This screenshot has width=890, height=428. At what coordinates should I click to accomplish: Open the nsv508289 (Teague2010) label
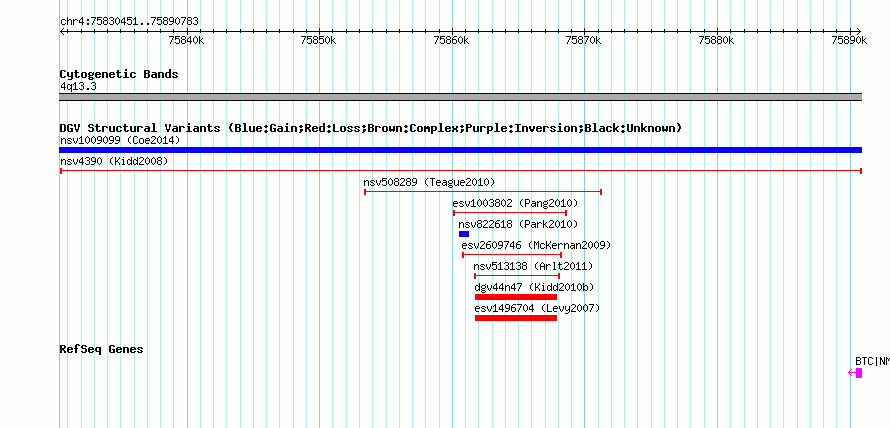(429, 182)
